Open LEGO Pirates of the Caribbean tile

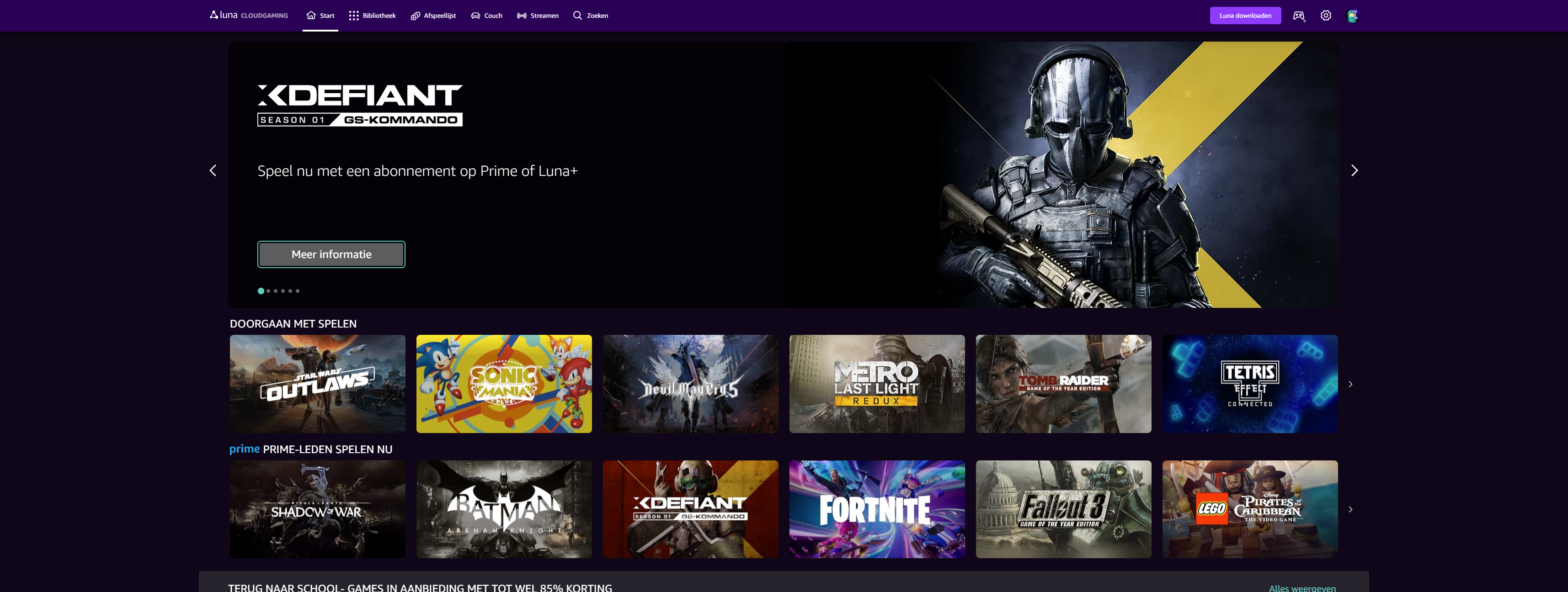click(x=1250, y=509)
